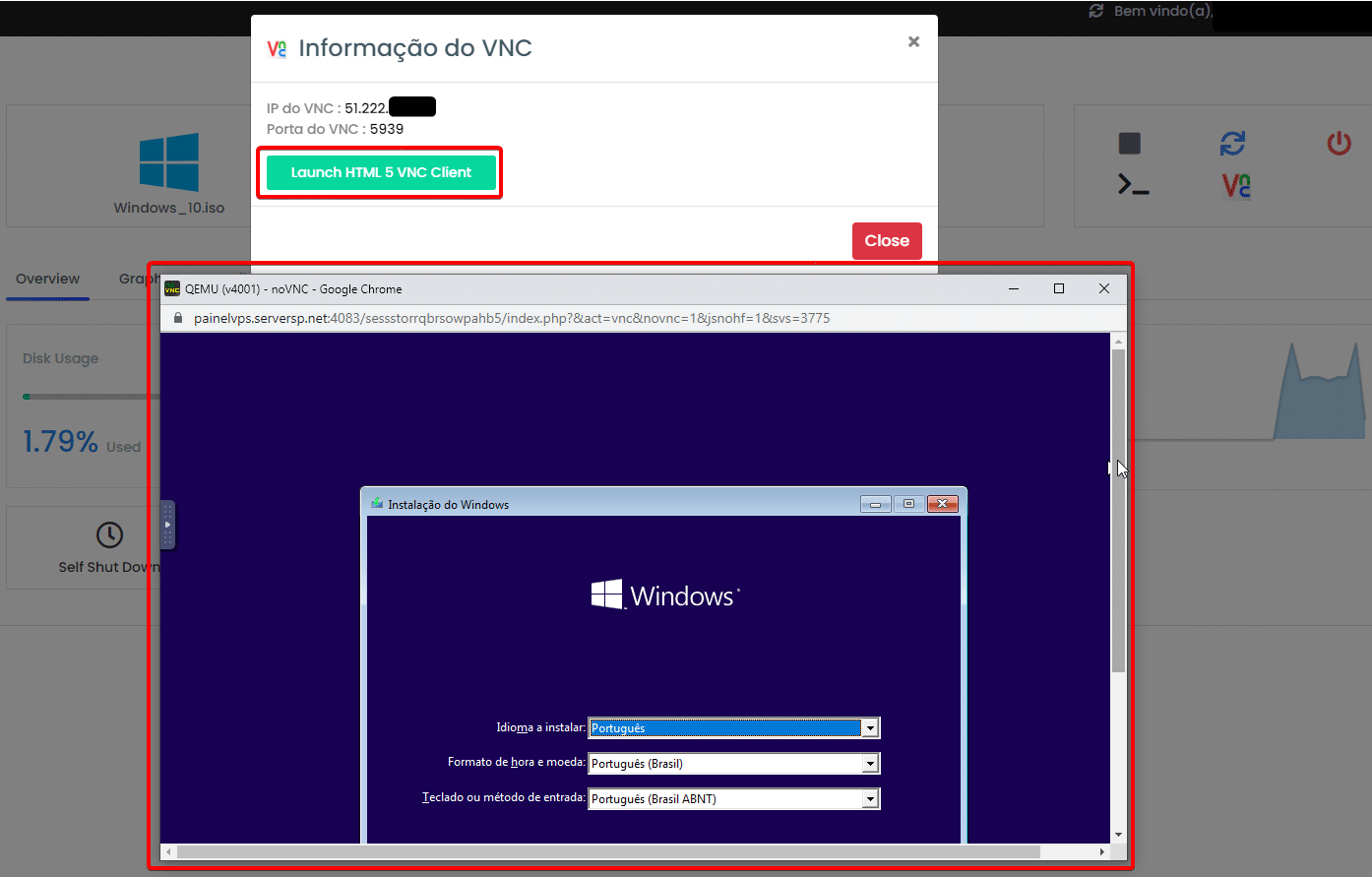1372x877 pixels.
Task: Click the Disk Usage progress bar
Action: [x=91, y=397]
